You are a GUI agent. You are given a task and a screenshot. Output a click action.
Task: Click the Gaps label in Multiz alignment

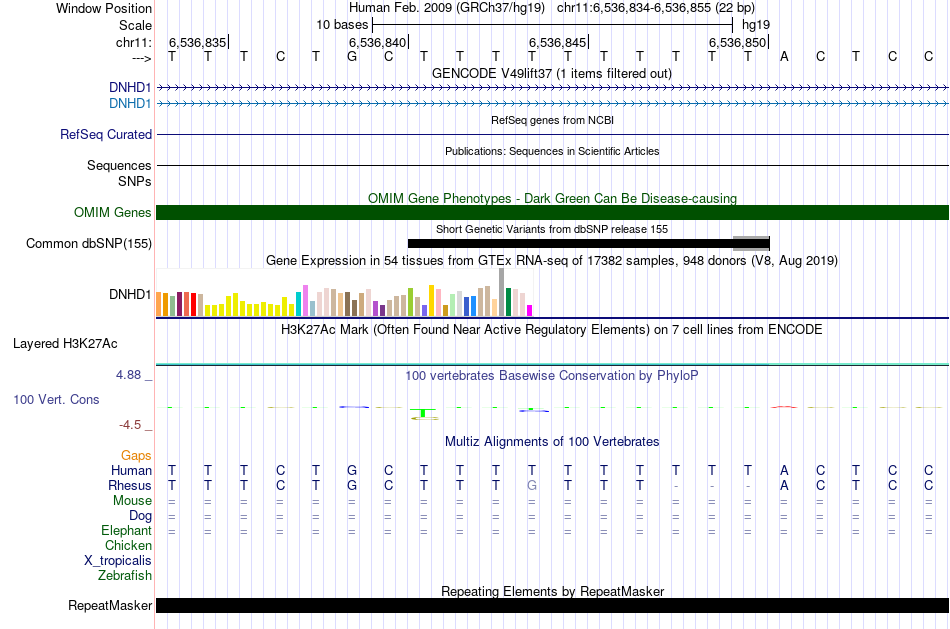tap(136, 456)
